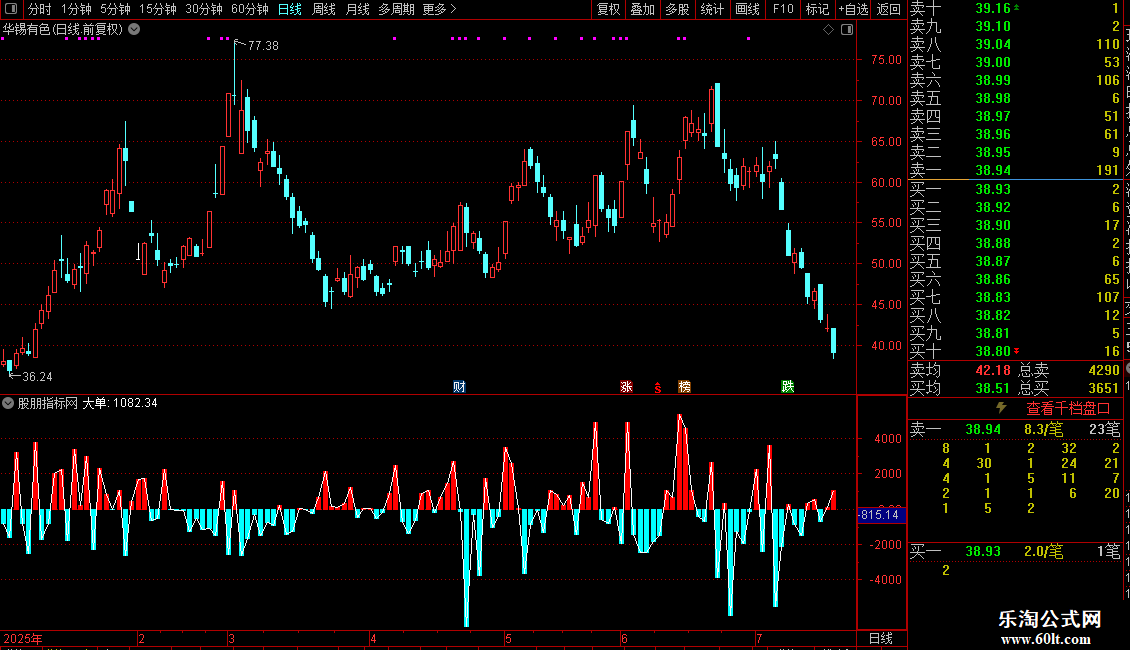Switch to 月线 monthly chart
The image size is (1130, 650).
point(357,9)
